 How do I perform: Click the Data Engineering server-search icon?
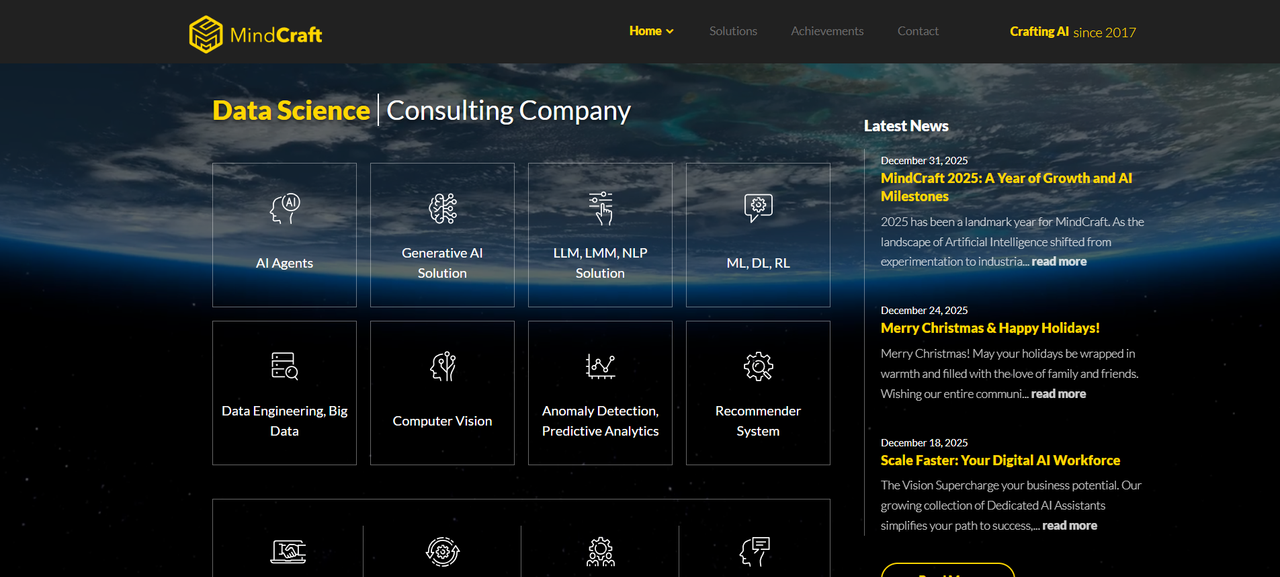pos(285,366)
